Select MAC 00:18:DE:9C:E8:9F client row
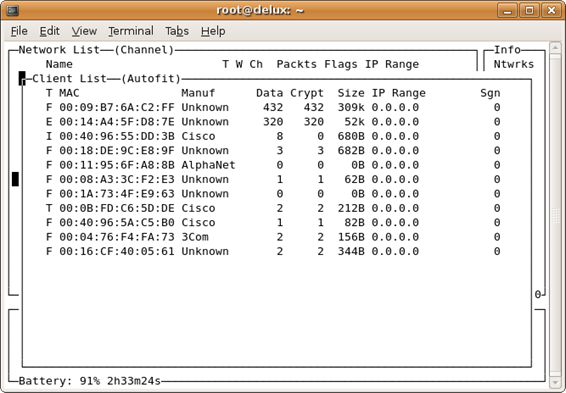 (273, 150)
